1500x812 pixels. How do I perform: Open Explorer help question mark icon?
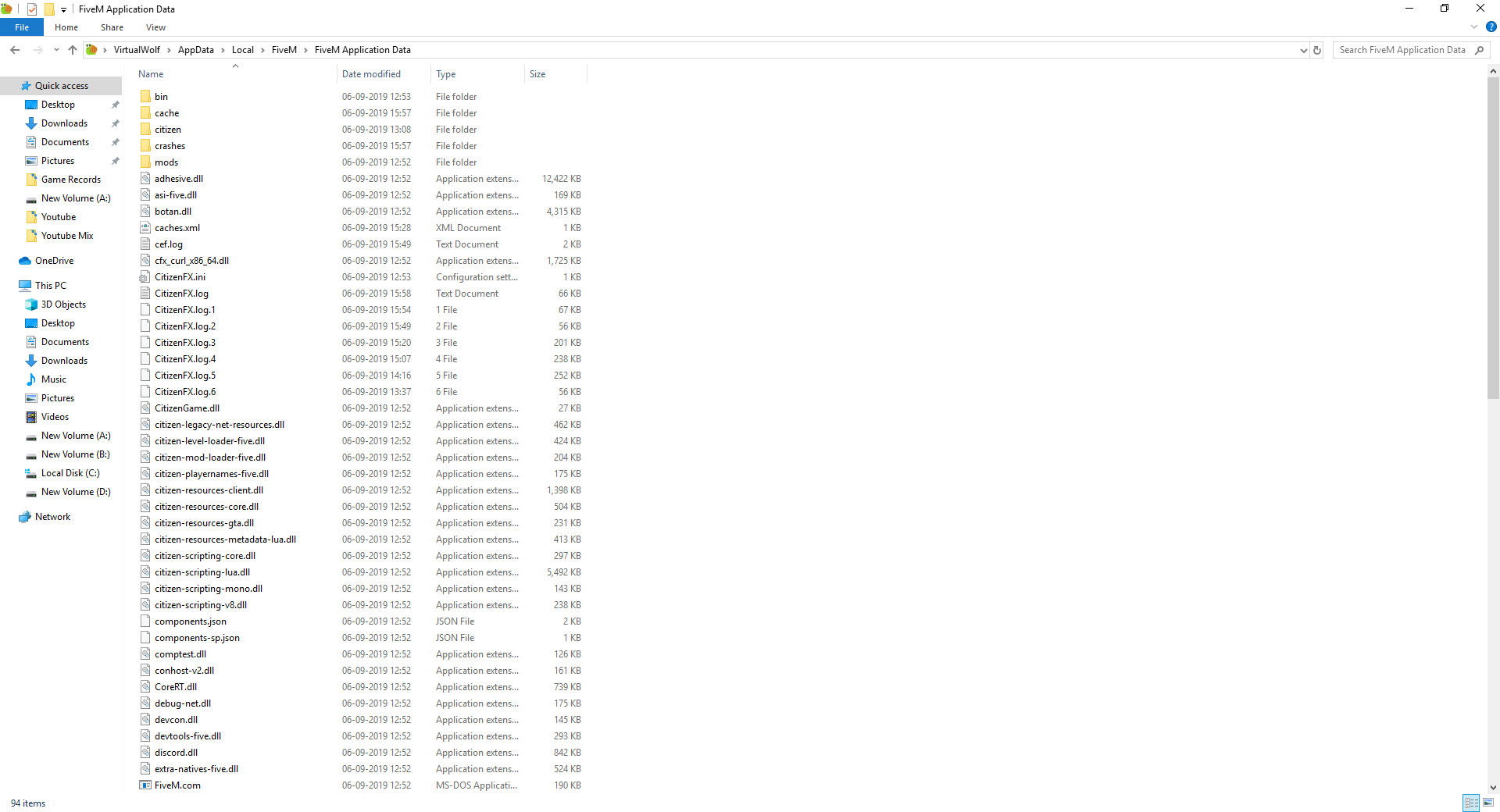point(1491,27)
